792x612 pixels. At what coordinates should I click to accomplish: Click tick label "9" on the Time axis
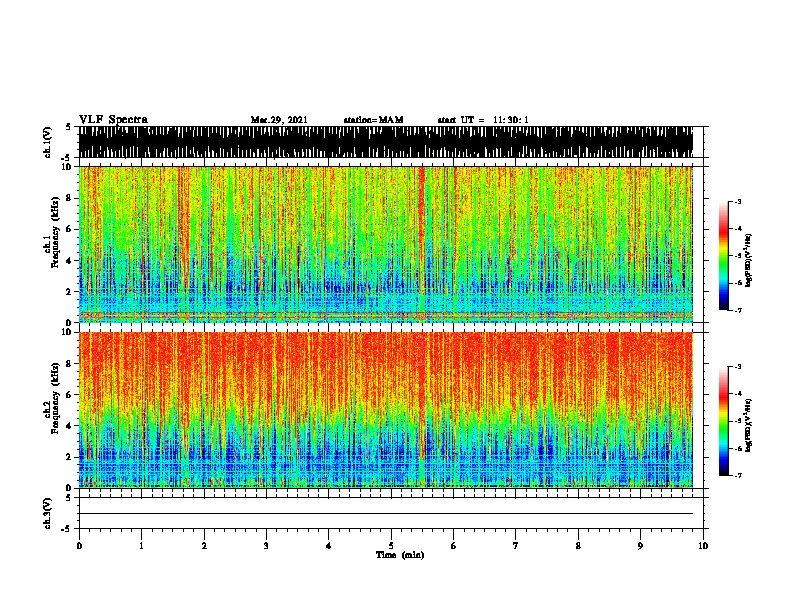(x=640, y=546)
